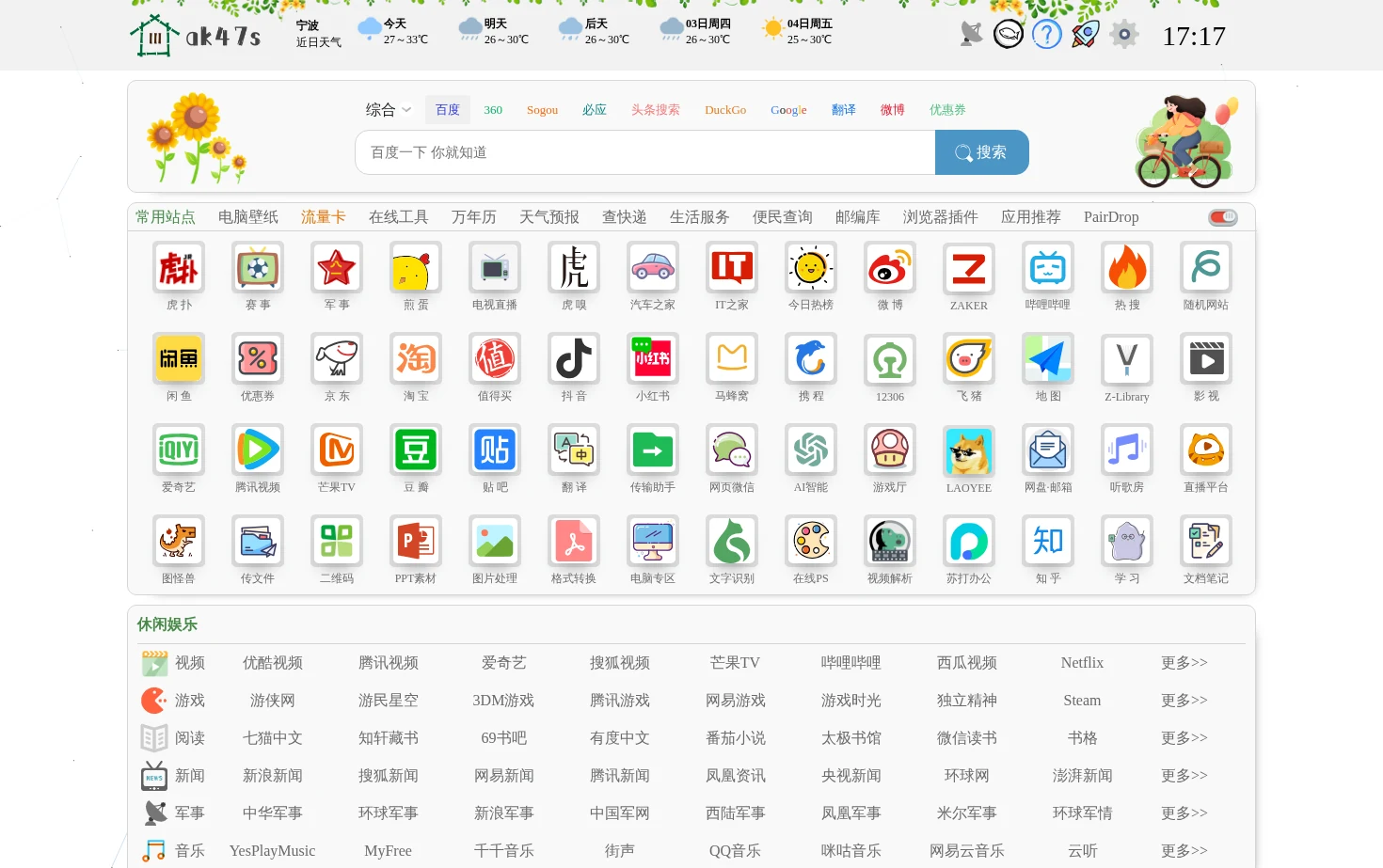This screenshot has width=1383, height=868.
Task: Select the DuckGo search engine
Action: tap(725, 110)
